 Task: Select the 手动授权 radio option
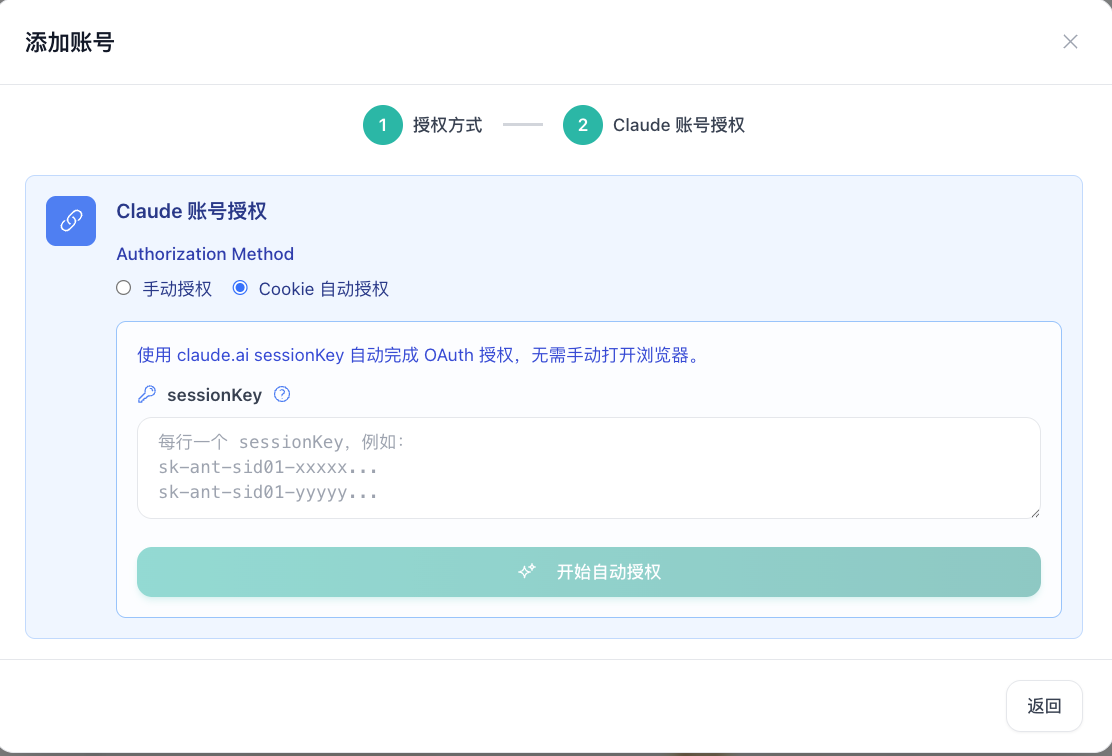(124, 288)
